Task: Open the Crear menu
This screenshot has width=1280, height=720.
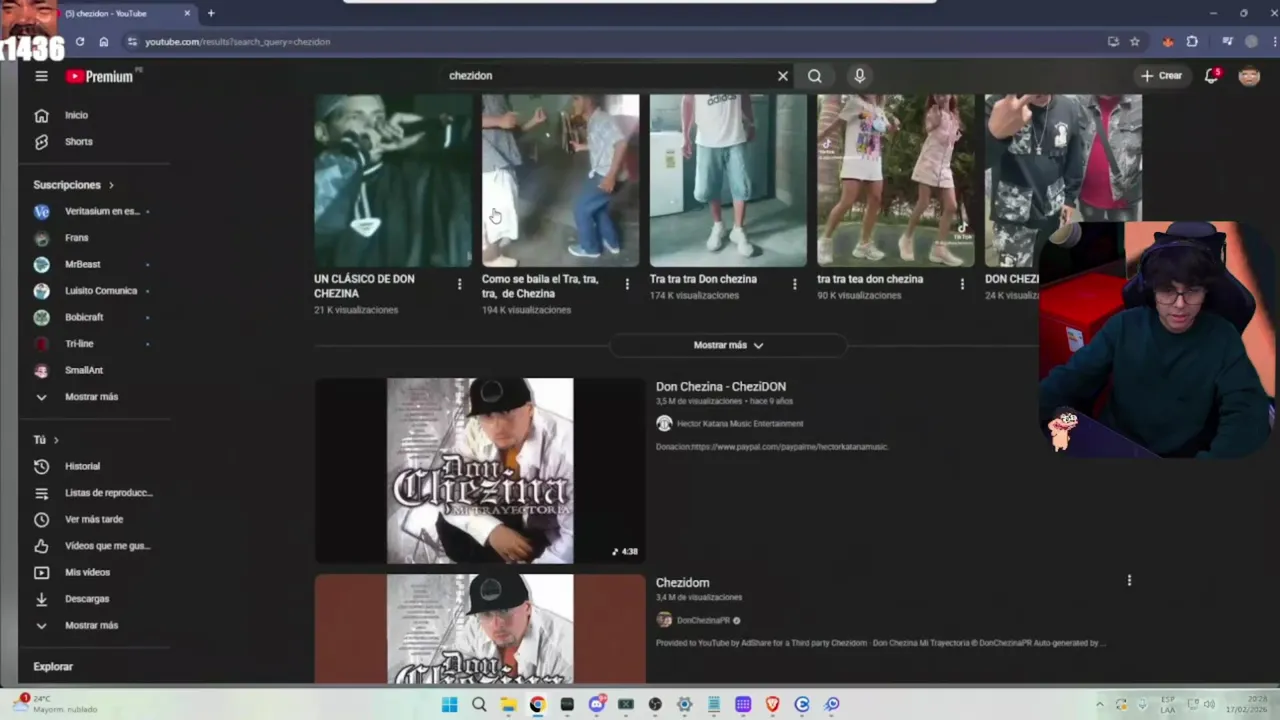Action: pos(1161,76)
